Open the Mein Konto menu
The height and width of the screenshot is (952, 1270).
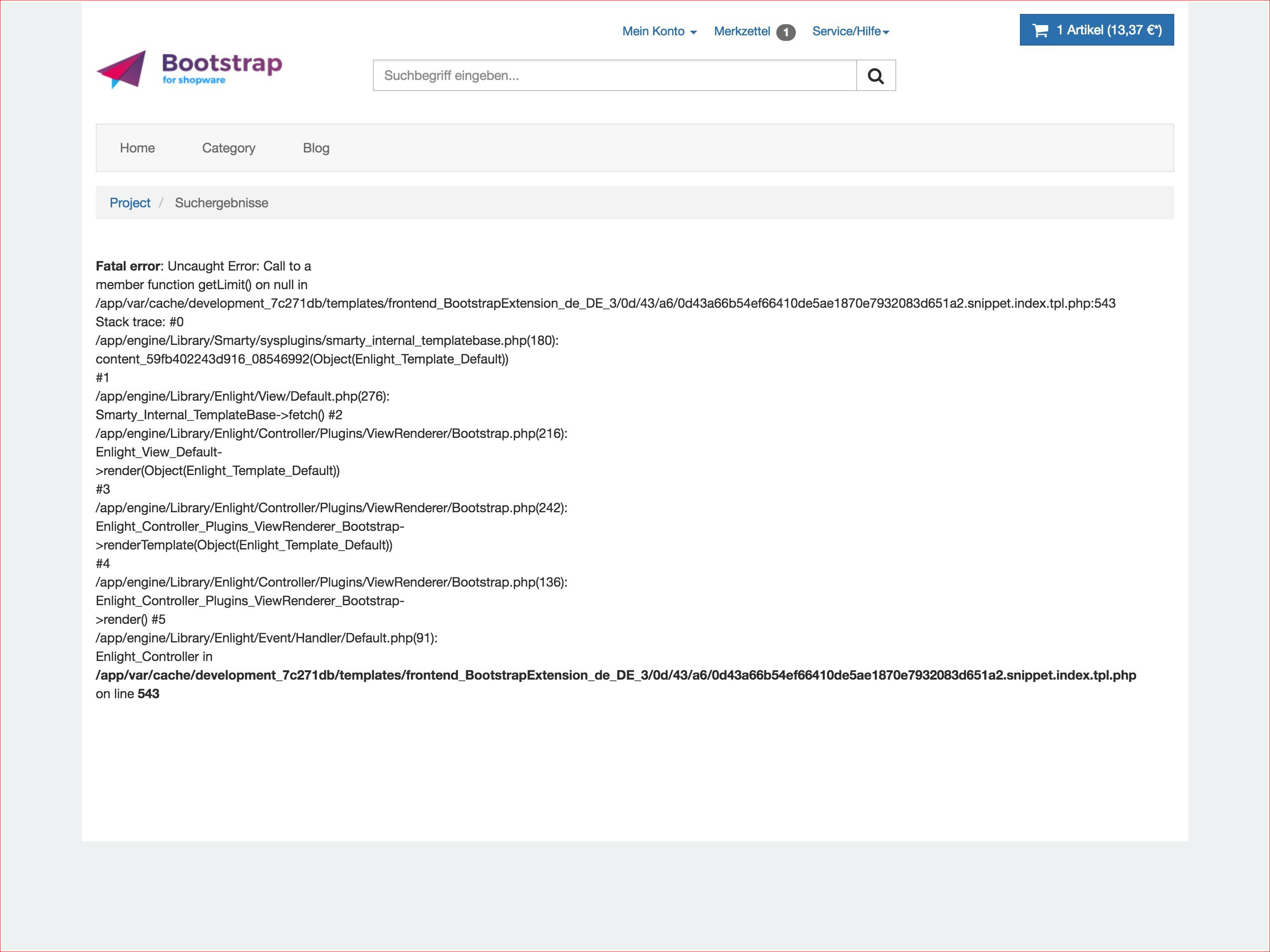point(654,32)
